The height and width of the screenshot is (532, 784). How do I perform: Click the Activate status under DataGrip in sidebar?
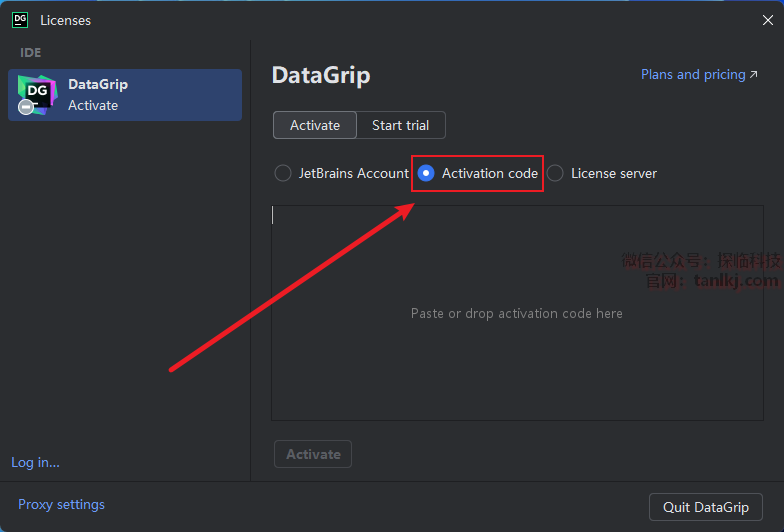93,105
